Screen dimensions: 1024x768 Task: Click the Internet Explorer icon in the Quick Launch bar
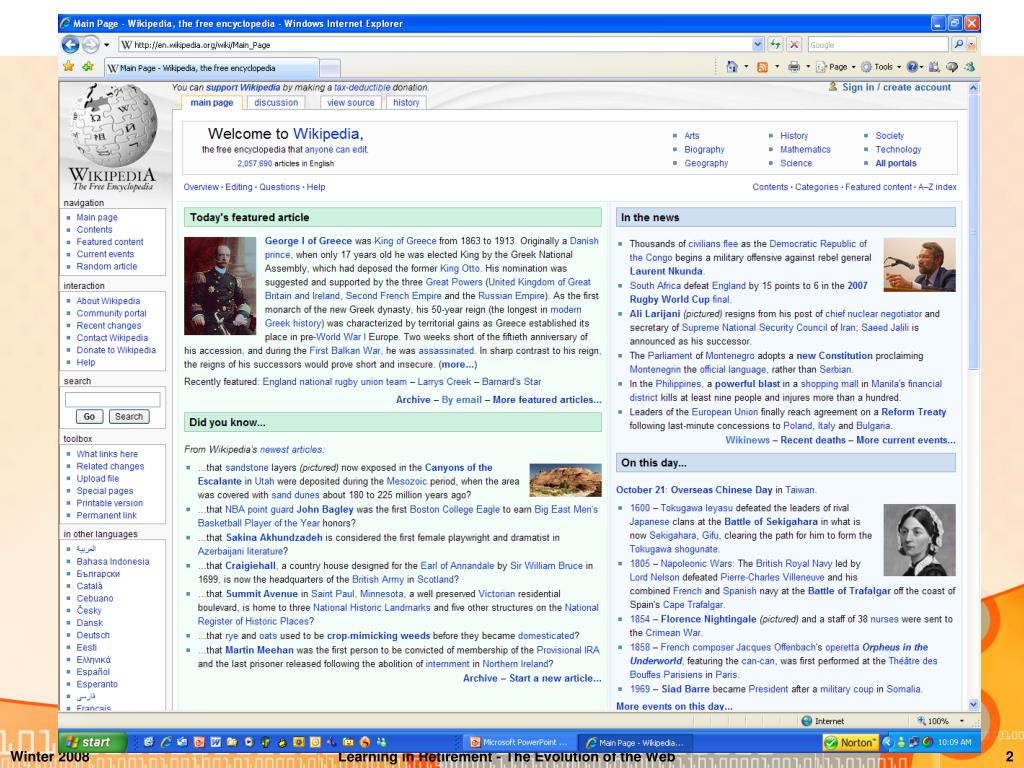[166, 742]
